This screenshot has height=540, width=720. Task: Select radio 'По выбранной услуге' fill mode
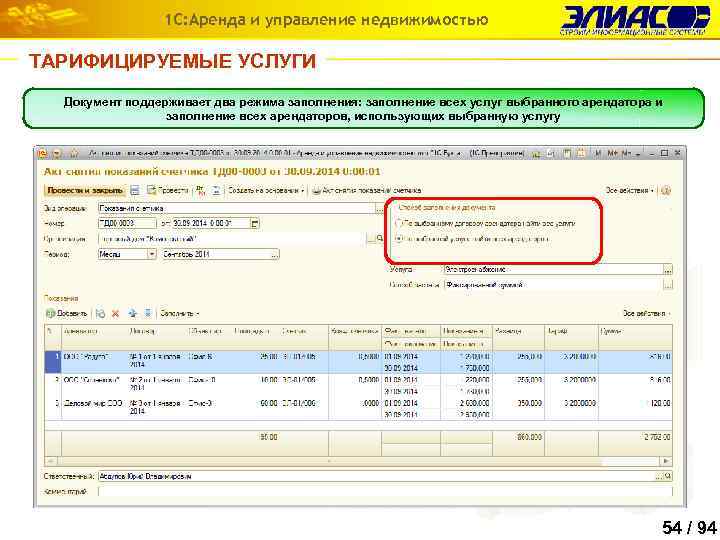pyautogui.click(x=398, y=239)
